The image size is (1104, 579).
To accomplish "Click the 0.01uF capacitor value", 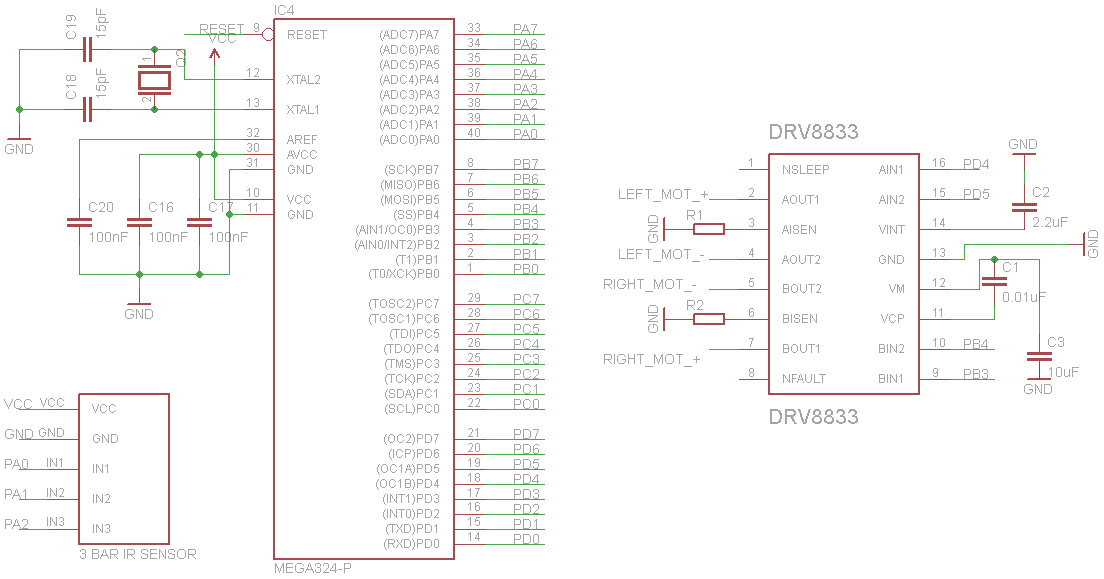I will 1024,297.
